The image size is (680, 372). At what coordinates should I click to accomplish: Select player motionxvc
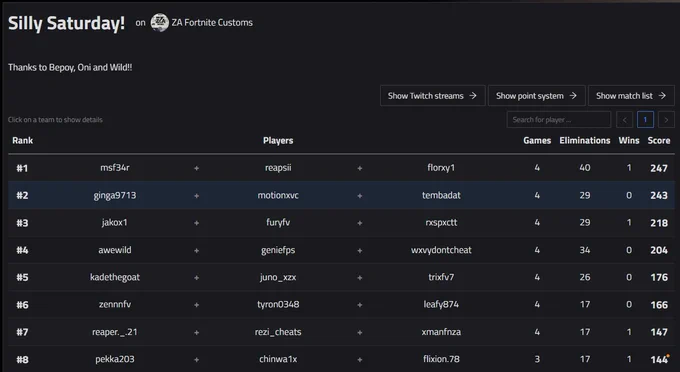pos(278,196)
